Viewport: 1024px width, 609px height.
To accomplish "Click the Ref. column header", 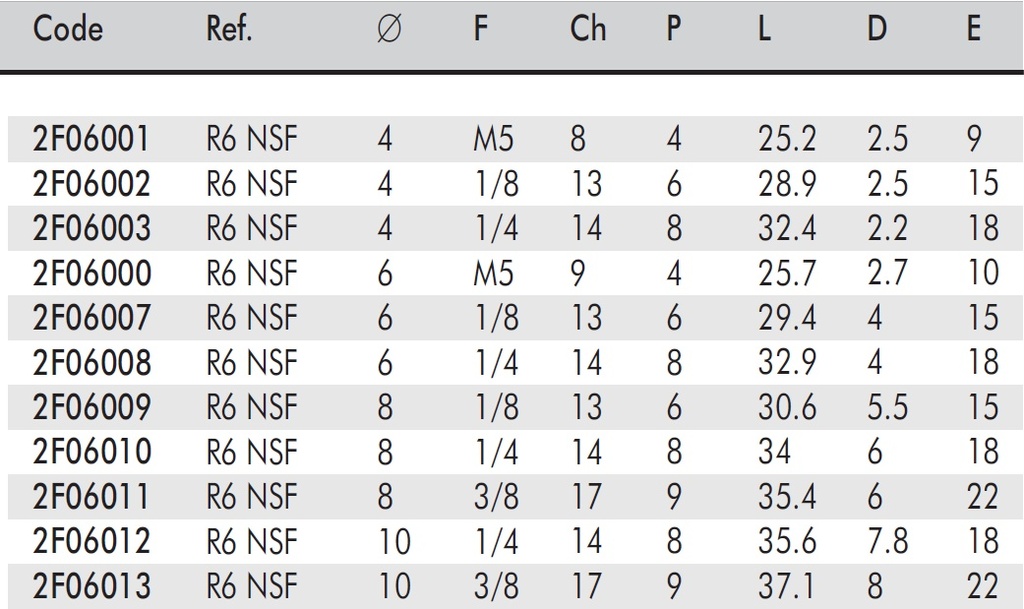I will 229,29.
